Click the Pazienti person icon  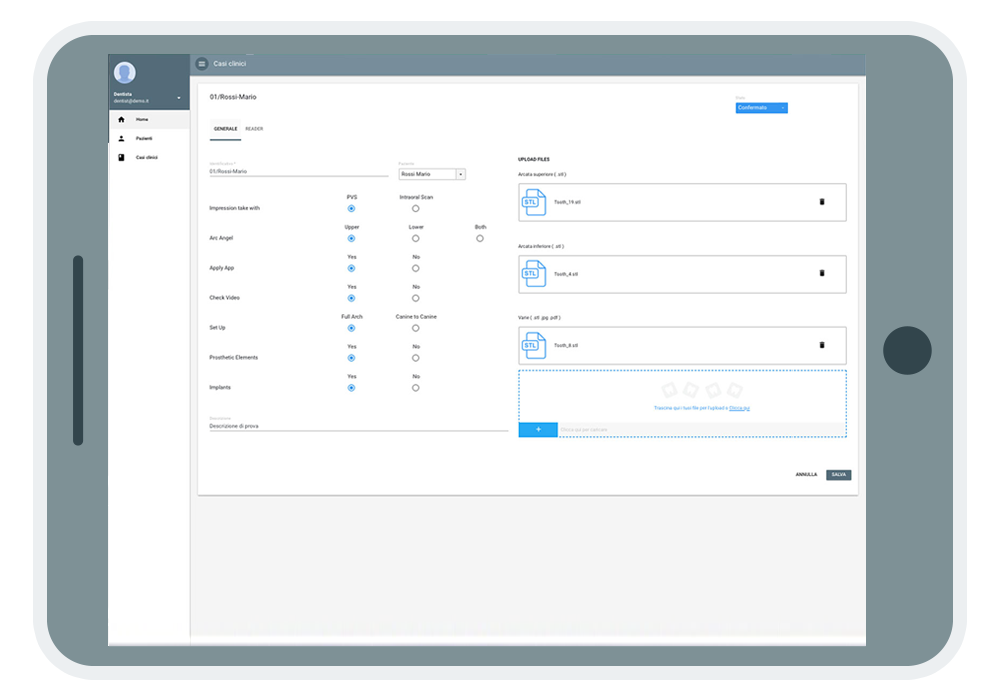tap(121, 138)
